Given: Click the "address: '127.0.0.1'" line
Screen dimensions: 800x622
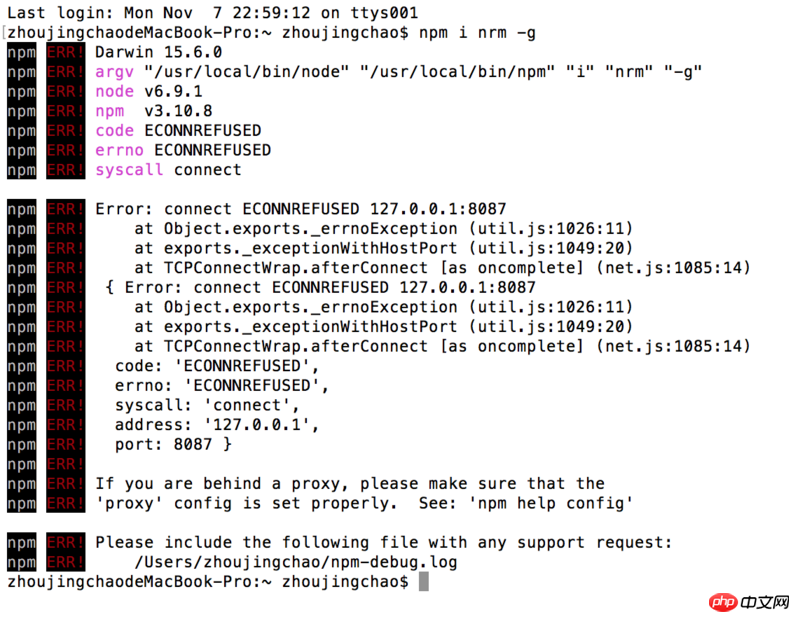Looking at the screenshot, I should point(217,424).
